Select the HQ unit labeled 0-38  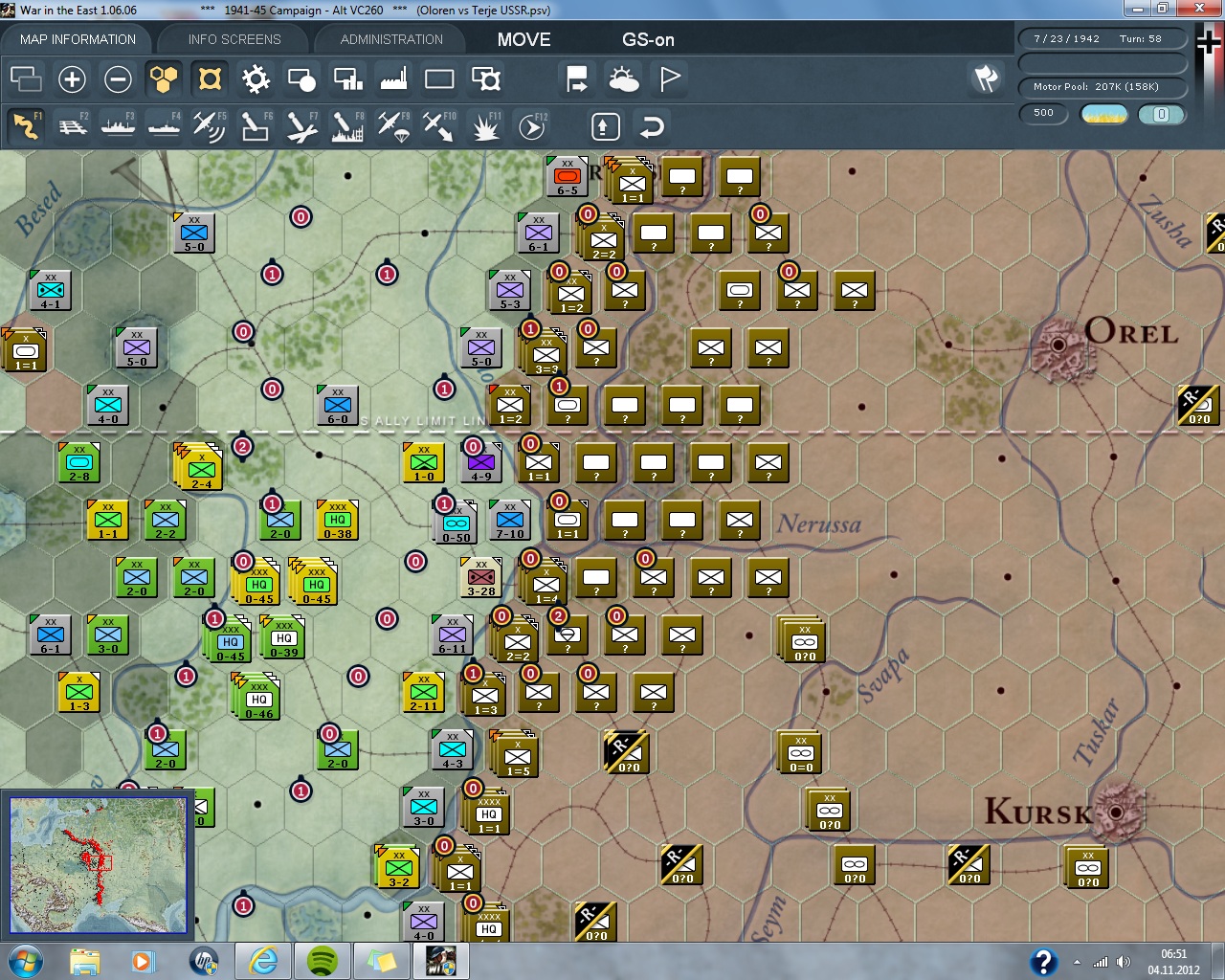[337, 521]
